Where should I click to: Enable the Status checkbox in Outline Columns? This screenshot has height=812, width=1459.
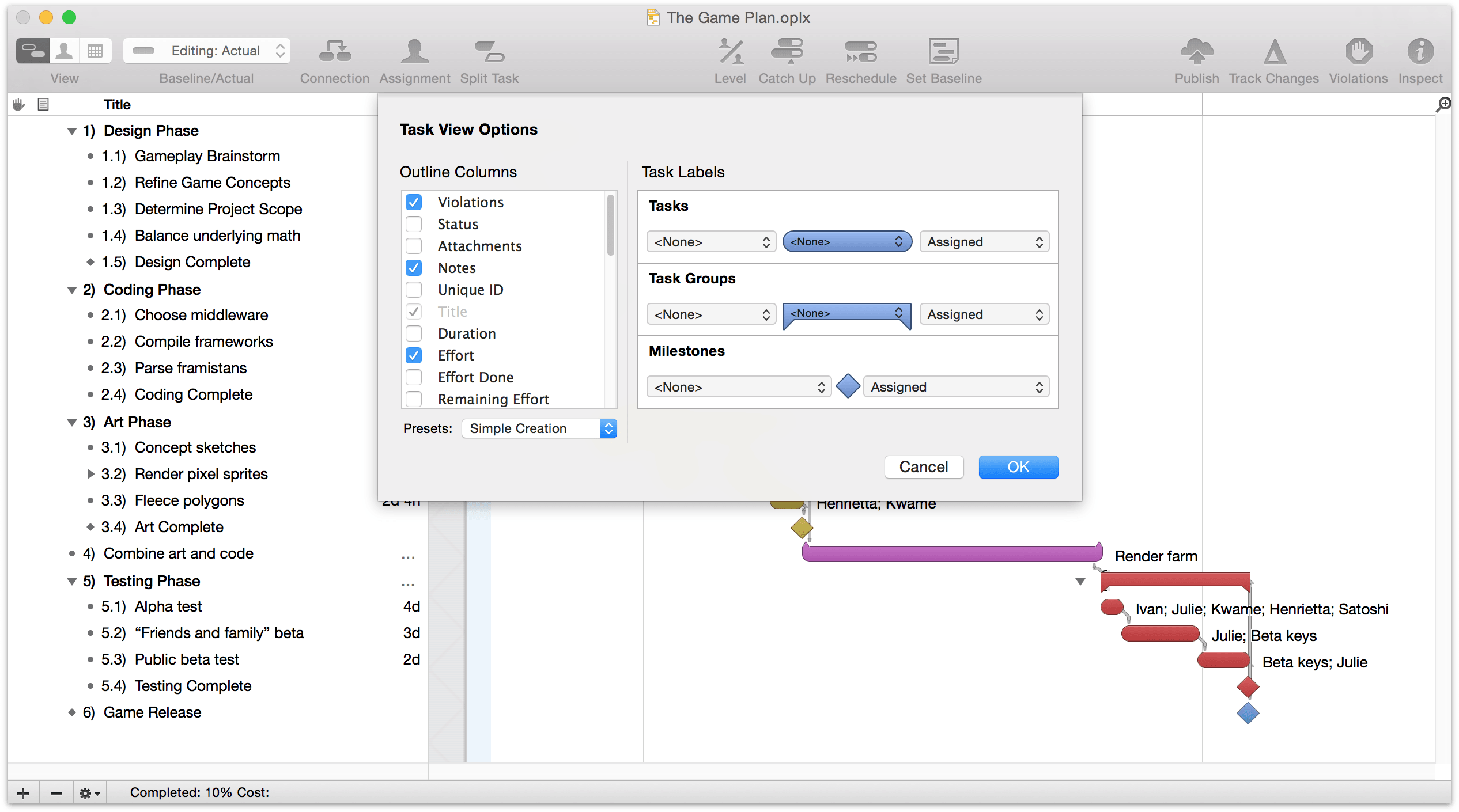click(414, 224)
